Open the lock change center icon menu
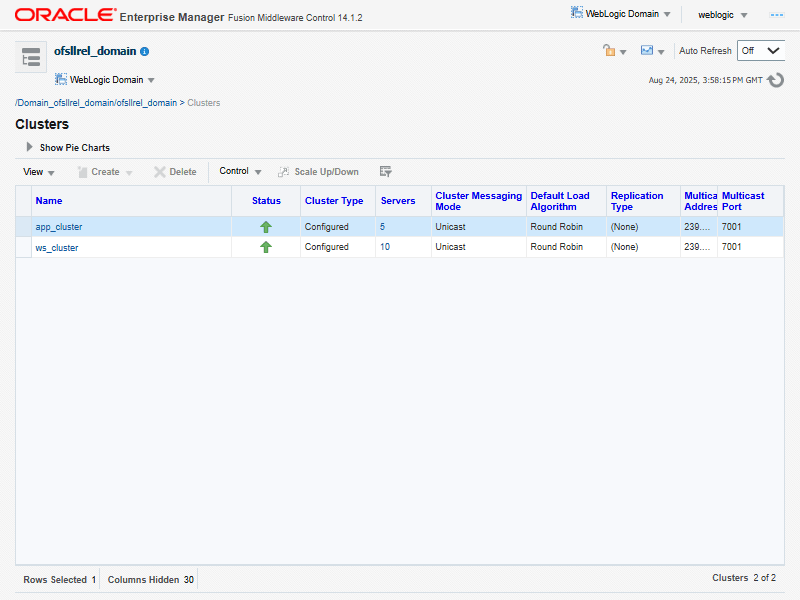 tap(614, 51)
